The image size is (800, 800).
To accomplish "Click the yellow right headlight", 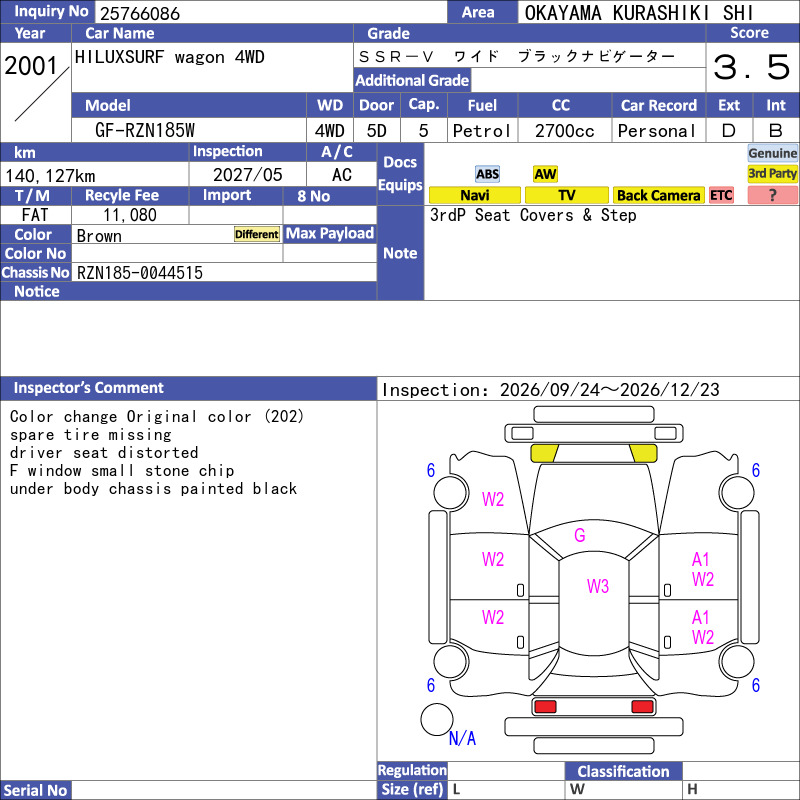I will (x=643, y=453).
